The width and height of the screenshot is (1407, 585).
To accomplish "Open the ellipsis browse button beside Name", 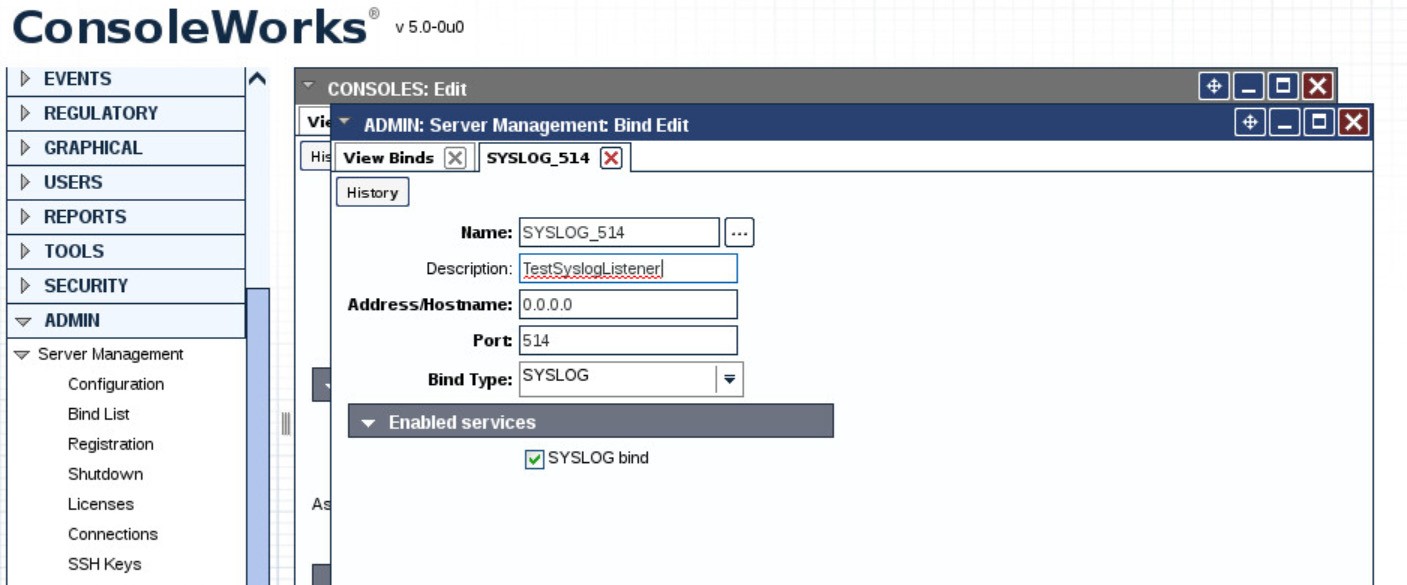I will [x=739, y=233].
